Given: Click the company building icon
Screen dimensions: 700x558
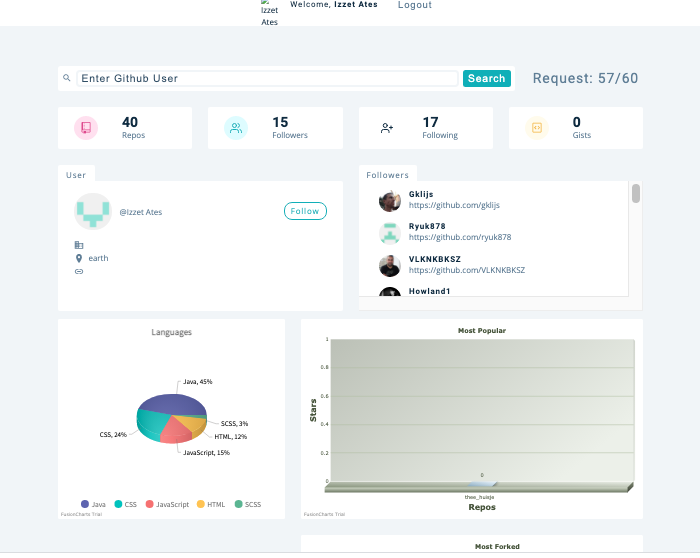Looking at the screenshot, I should [x=79, y=244].
